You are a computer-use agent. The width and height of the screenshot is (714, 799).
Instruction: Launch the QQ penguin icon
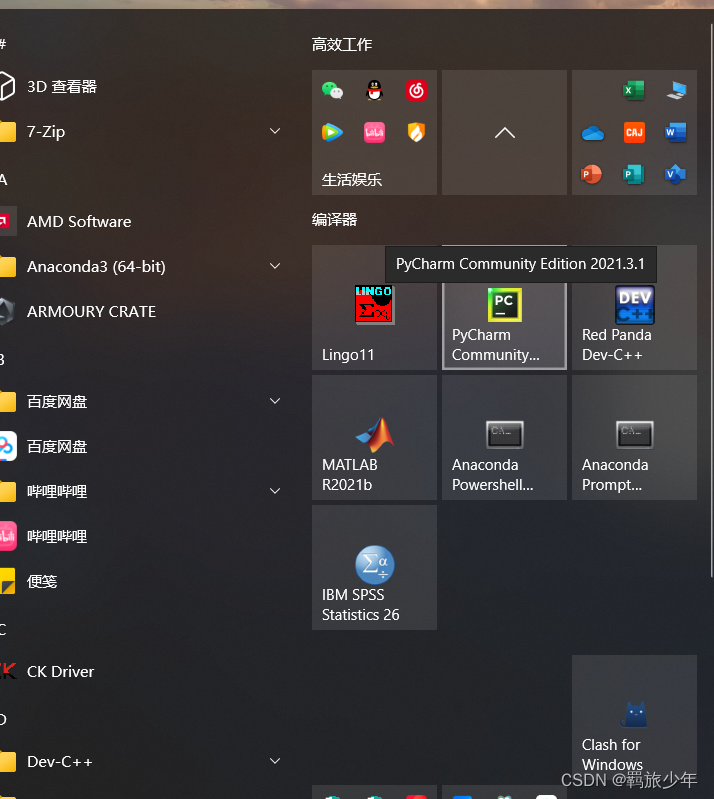pyautogui.click(x=375, y=91)
